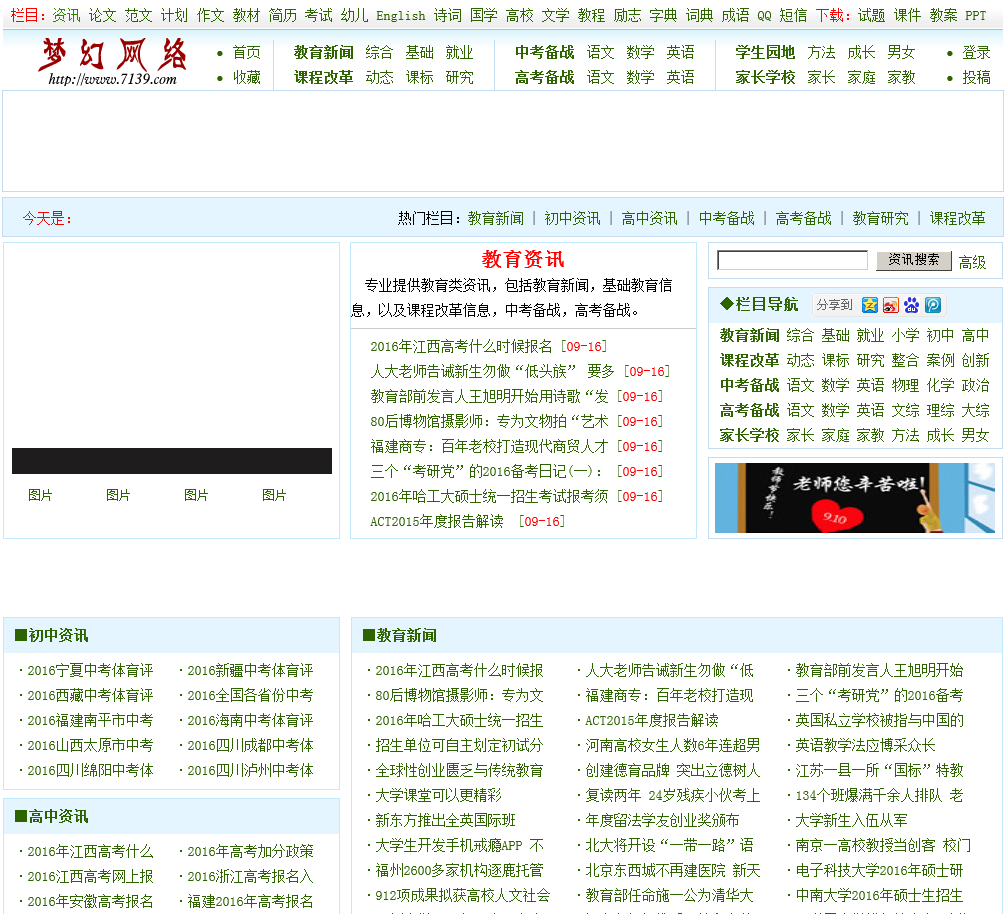Select 成语 in the top 栏目 bar
This screenshot has width=1005, height=914.
(x=735, y=15)
